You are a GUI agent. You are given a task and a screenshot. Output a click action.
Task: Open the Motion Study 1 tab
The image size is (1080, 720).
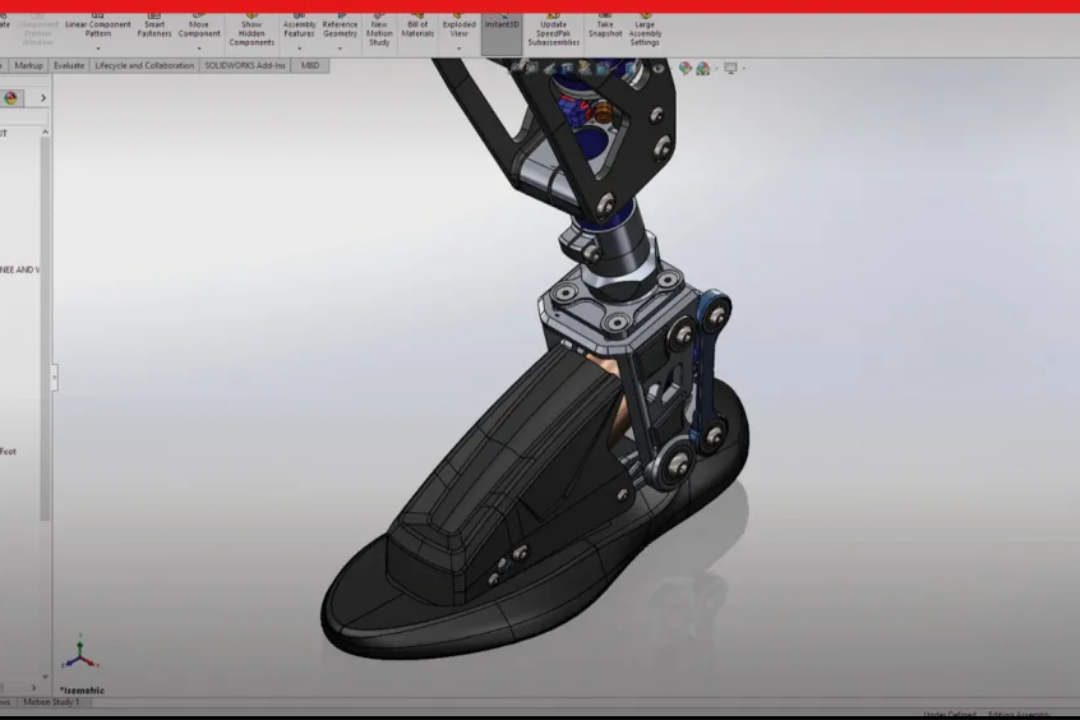(52, 702)
